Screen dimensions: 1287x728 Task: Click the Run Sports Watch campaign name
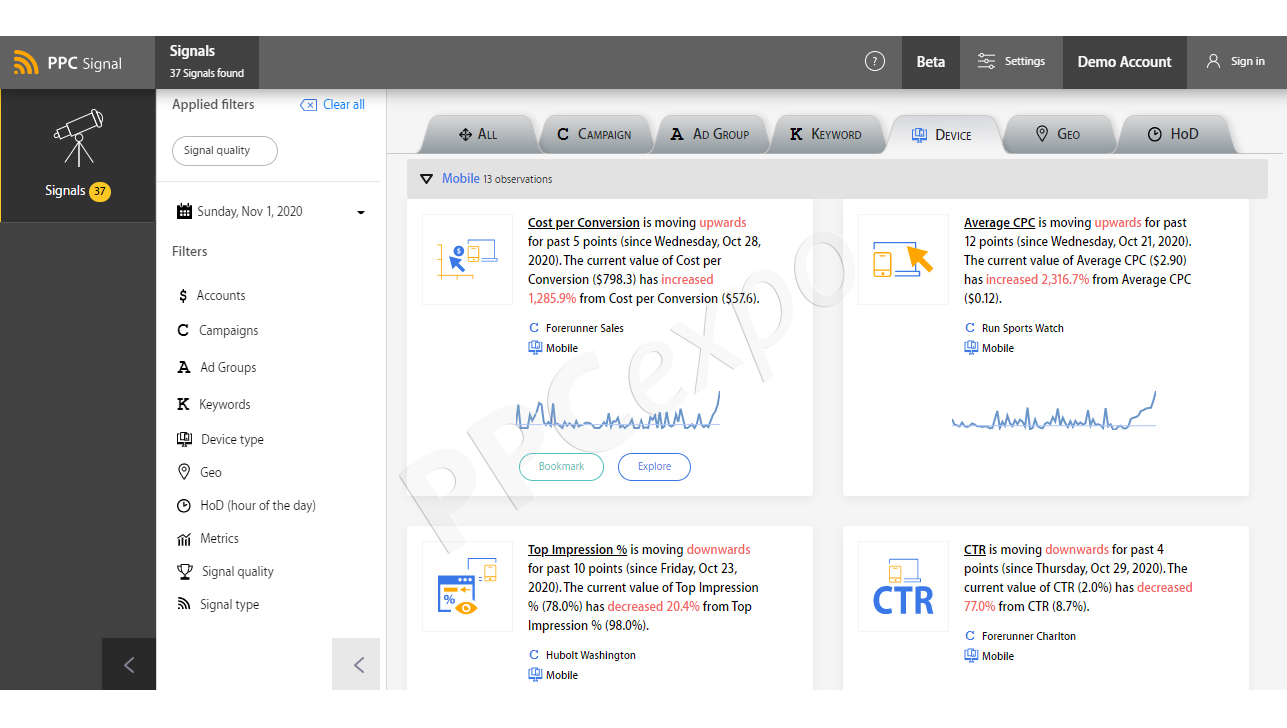tap(1023, 328)
